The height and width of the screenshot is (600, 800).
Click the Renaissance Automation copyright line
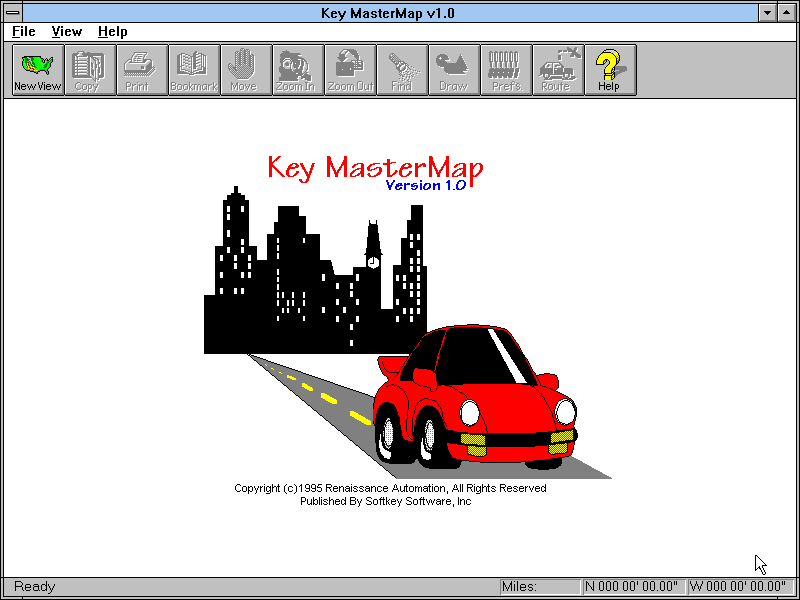pyautogui.click(x=390, y=488)
